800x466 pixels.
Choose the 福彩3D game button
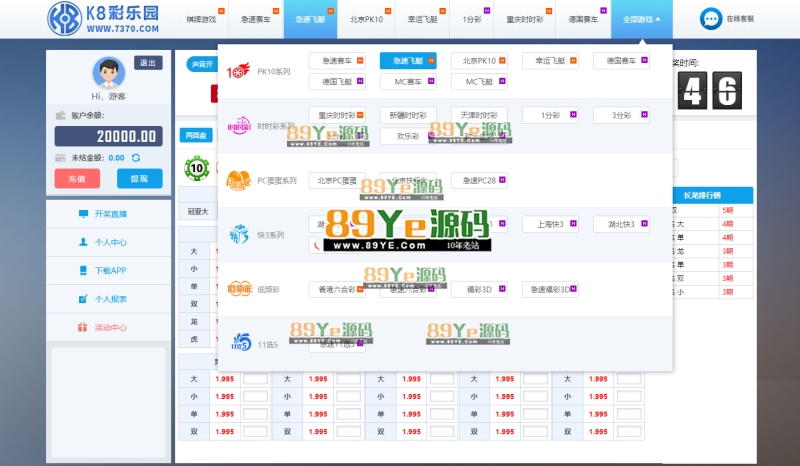tap(479, 289)
